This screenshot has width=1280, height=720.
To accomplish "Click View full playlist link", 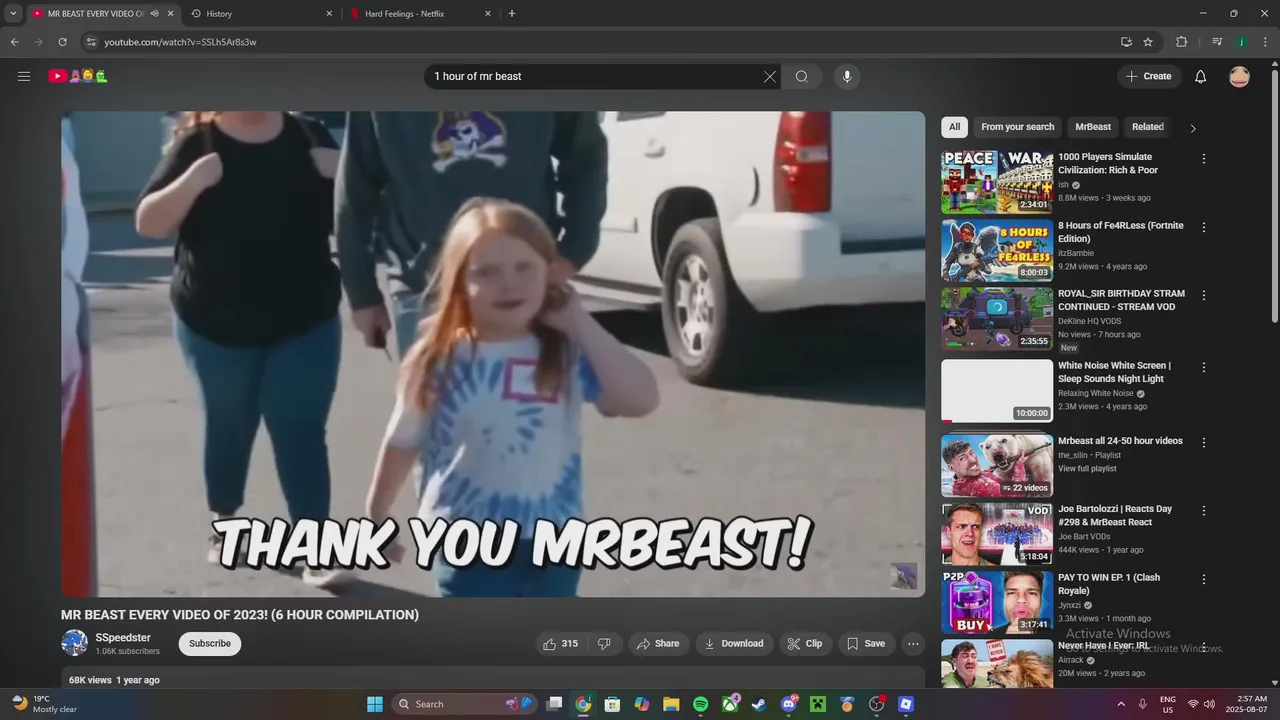I will pyautogui.click(x=1087, y=469).
